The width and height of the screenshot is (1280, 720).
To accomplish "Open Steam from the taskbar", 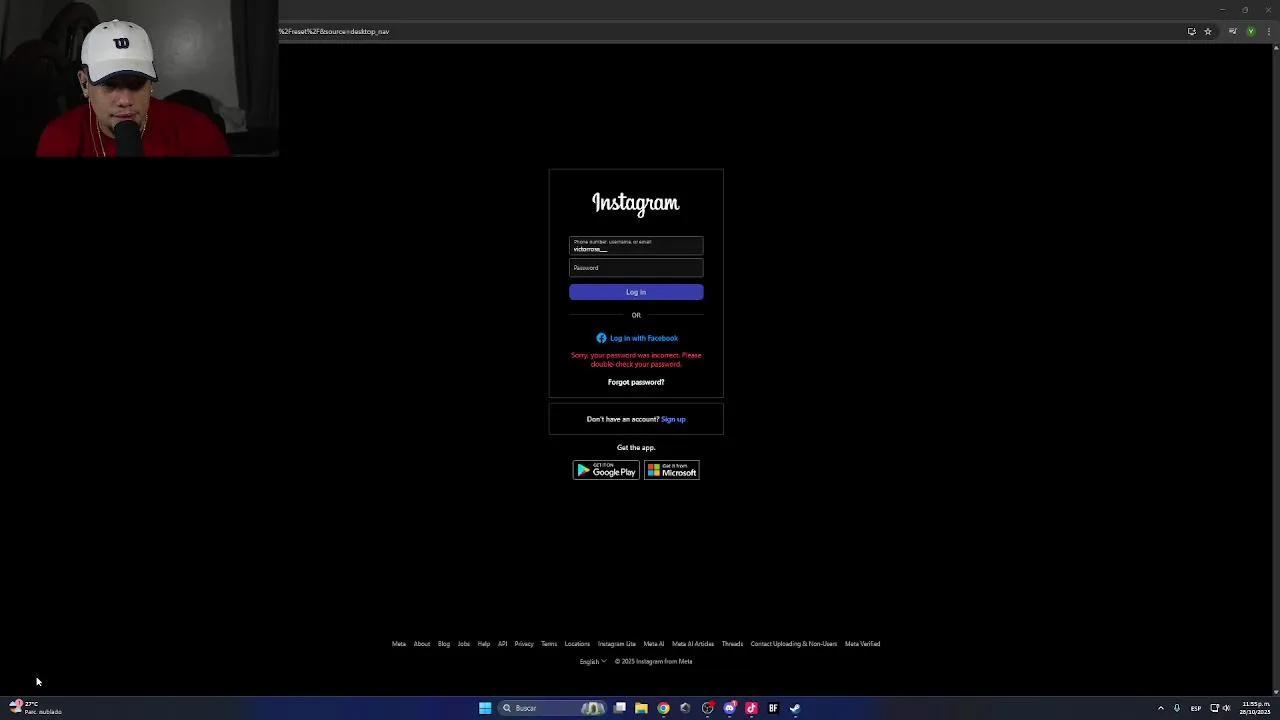I will (x=795, y=708).
